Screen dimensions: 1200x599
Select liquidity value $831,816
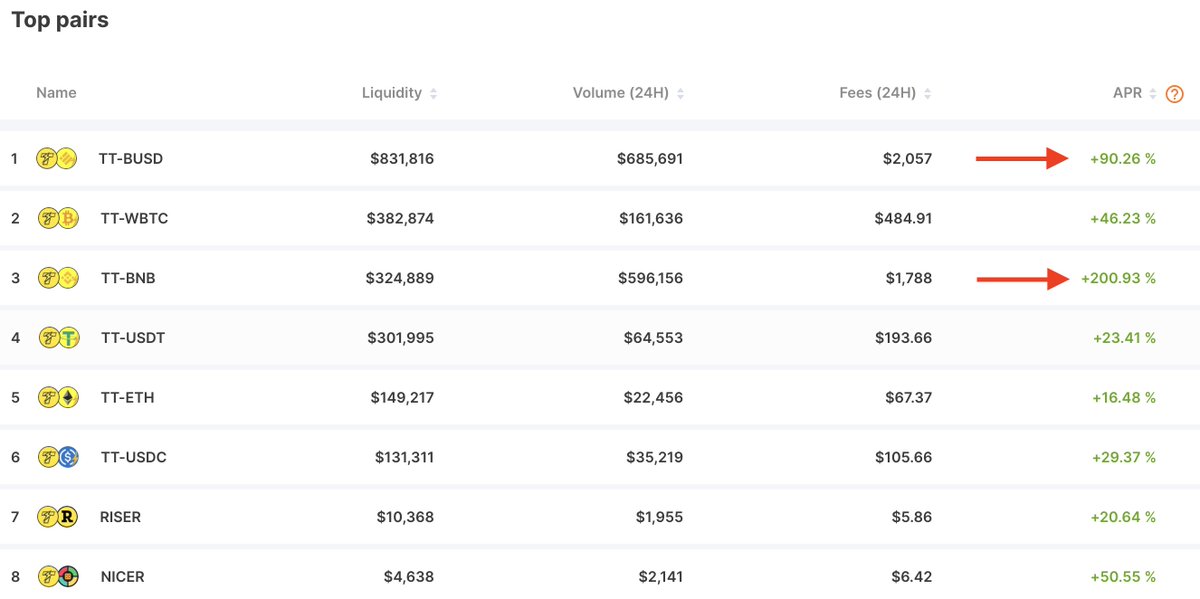[x=402, y=159]
